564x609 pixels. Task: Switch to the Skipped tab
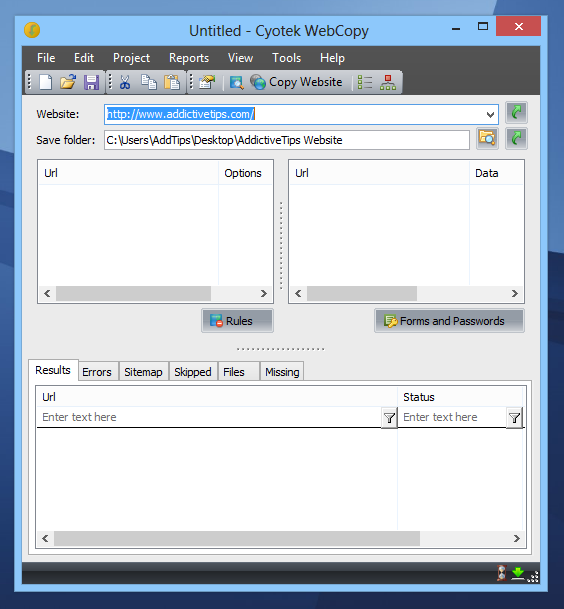point(193,372)
